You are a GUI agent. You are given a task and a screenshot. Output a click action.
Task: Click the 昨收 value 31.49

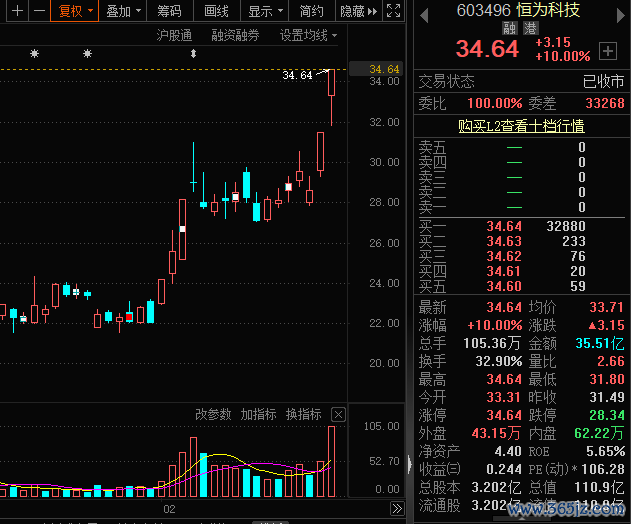click(607, 397)
